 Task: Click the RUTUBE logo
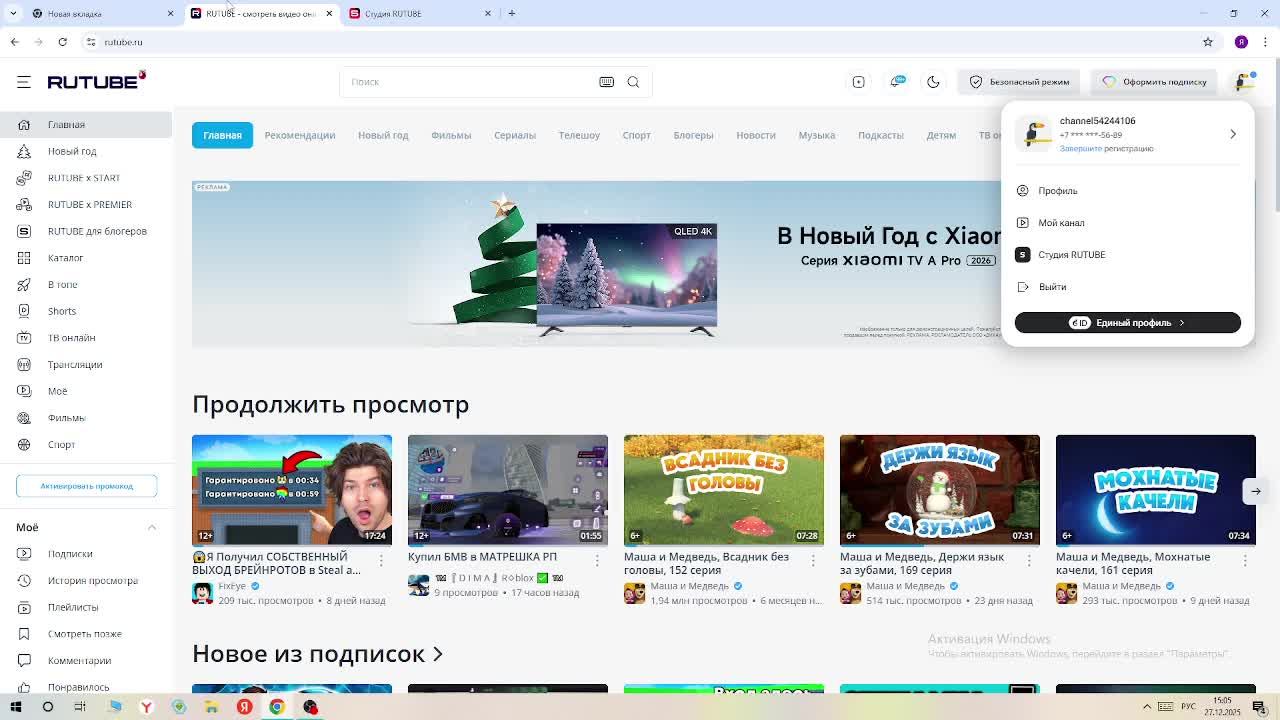click(x=97, y=81)
